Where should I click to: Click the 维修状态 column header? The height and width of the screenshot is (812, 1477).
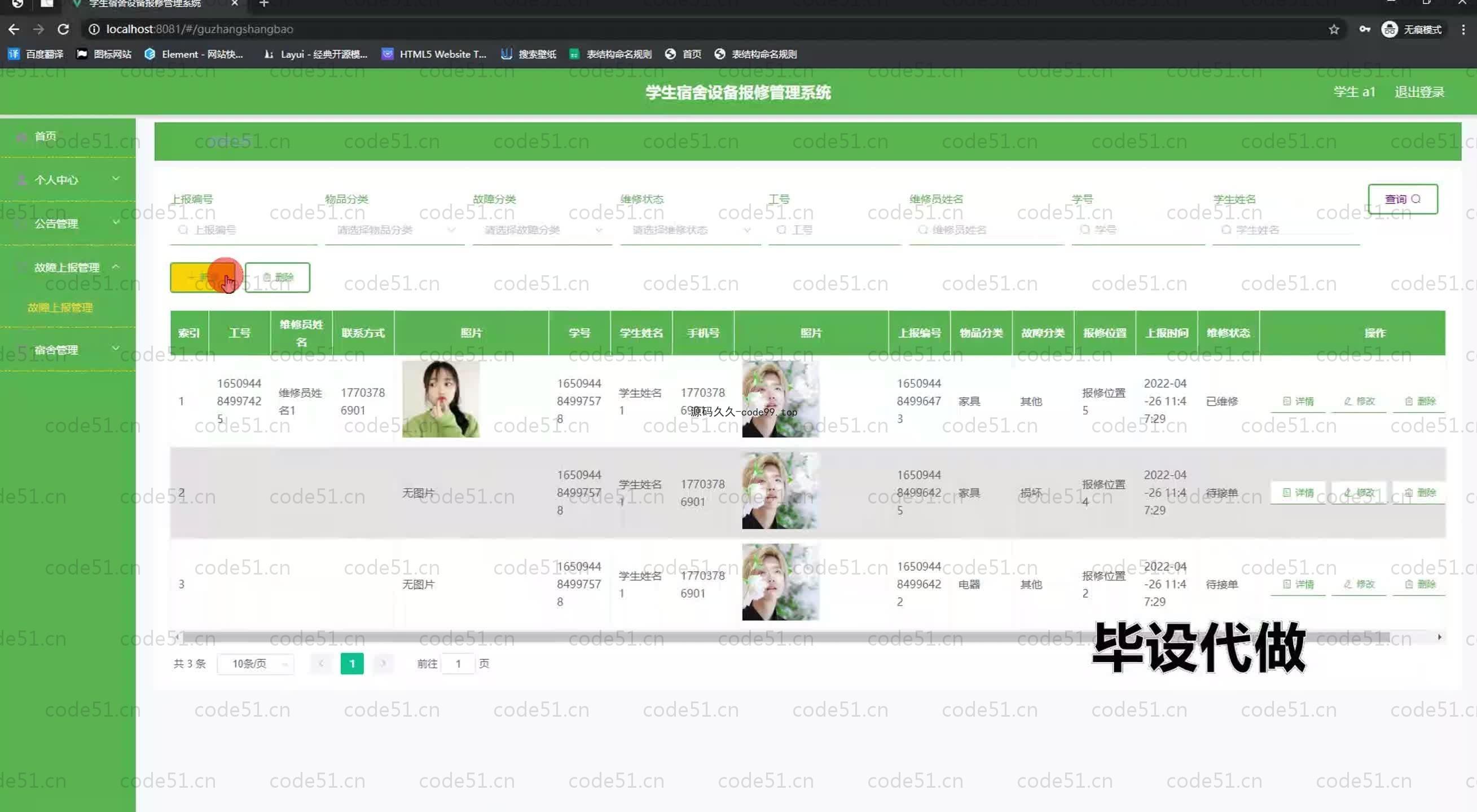[x=1228, y=333]
